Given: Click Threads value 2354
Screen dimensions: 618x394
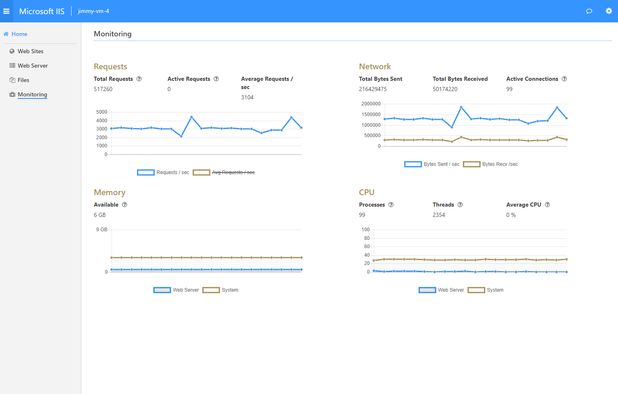Looking at the screenshot, I should pyautogui.click(x=439, y=215).
